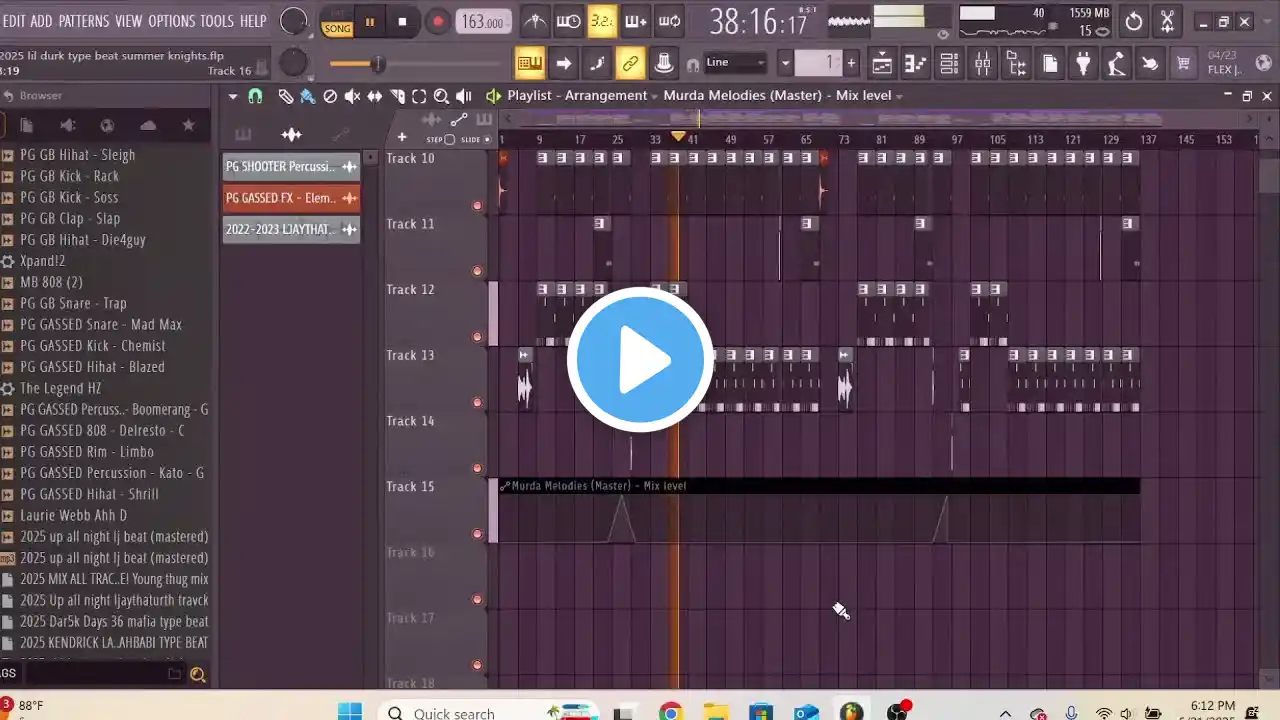Viewport: 1280px width, 720px height.
Task: Click the one-click audio recording scissors icon
Action: click(x=1167, y=21)
